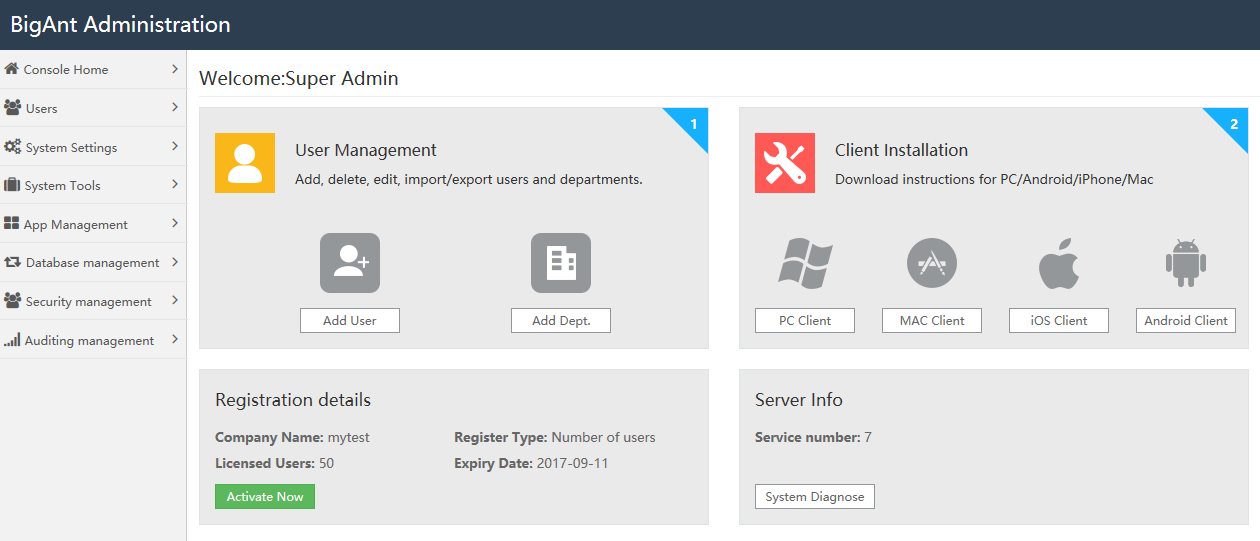Click the Download instructions description text

[x=994, y=180]
